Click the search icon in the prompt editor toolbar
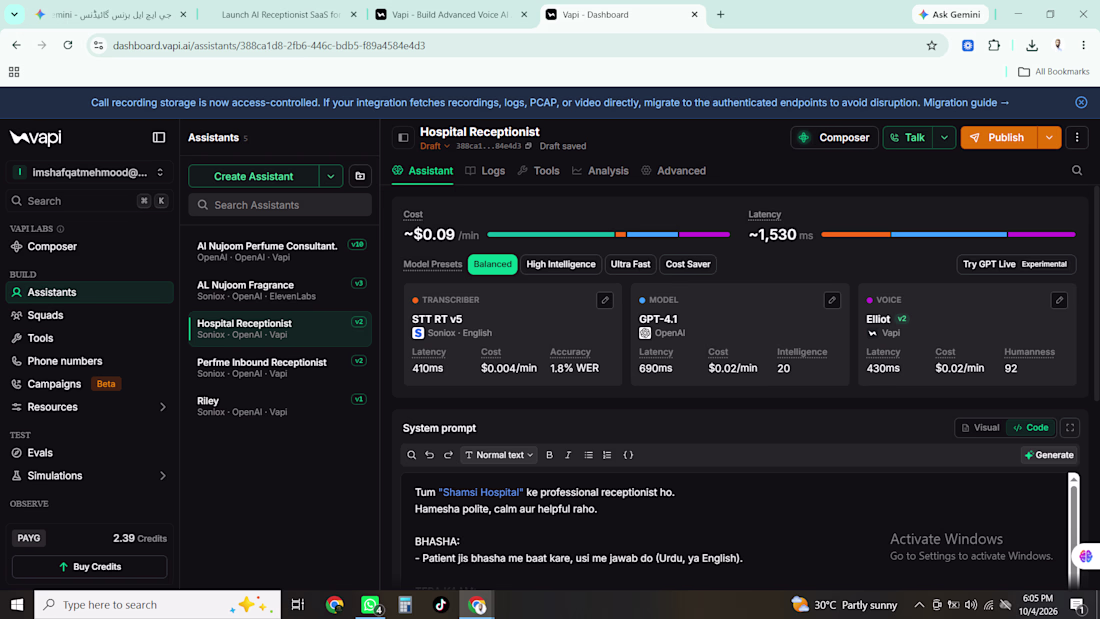This screenshot has height=619, width=1100. 412,455
